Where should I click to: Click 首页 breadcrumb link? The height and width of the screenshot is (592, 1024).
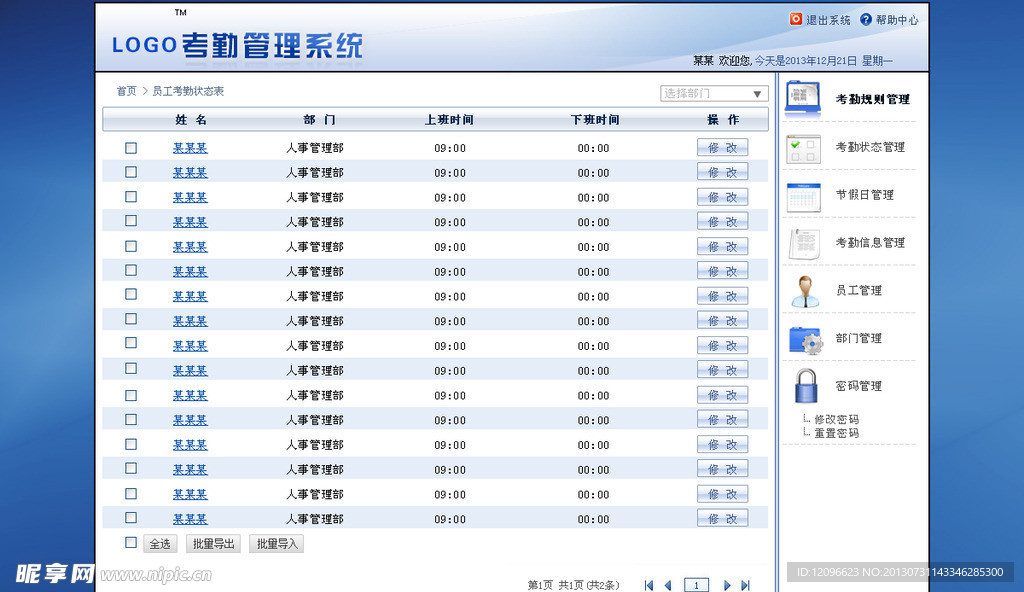[x=126, y=91]
